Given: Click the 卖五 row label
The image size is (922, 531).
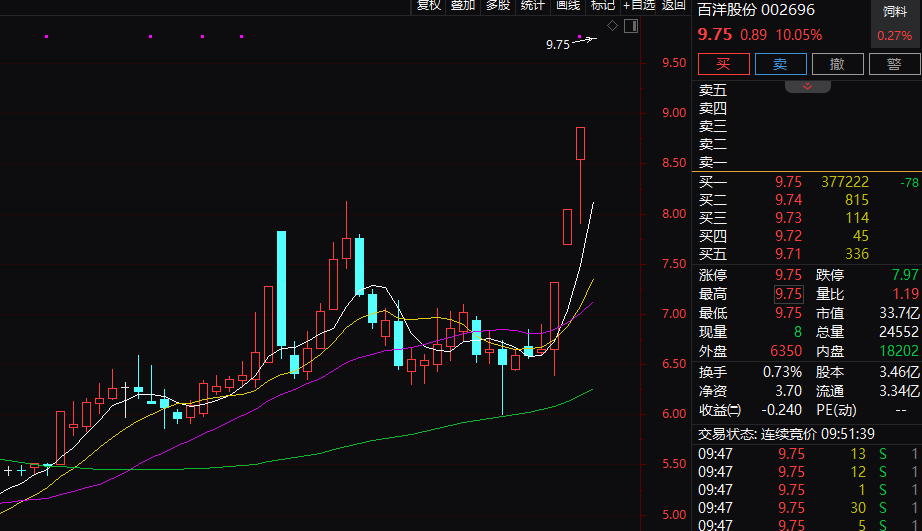Looking at the screenshot, I should pyautogui.click(x=713, y=91).
